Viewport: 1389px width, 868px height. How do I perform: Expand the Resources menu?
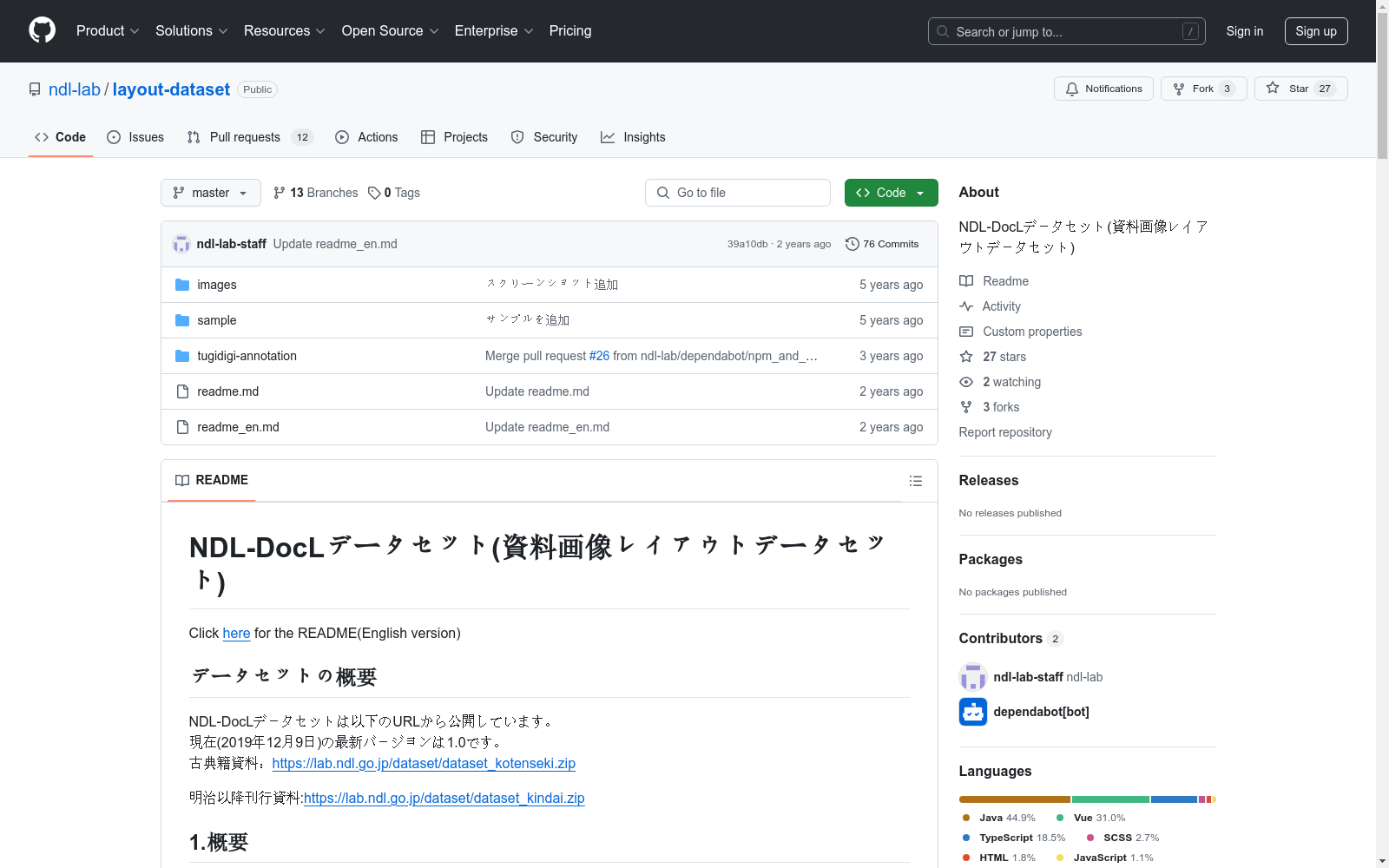pos(285,30)
